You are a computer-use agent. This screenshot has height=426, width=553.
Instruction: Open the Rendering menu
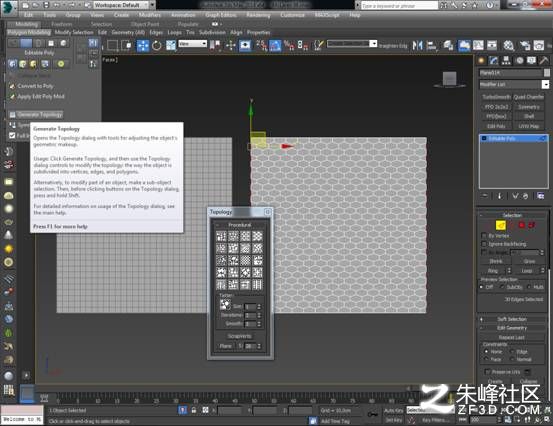point(258,15)
